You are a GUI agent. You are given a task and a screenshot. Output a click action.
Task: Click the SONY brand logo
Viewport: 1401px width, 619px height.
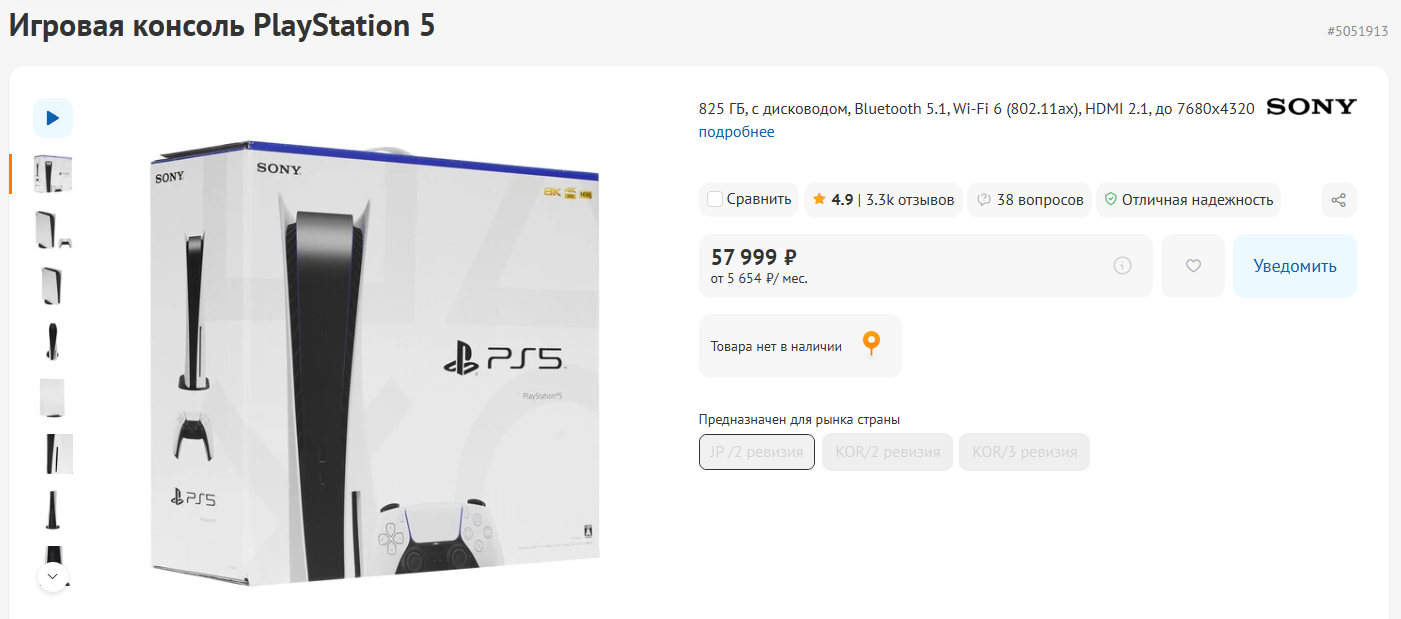(1311, 107)
